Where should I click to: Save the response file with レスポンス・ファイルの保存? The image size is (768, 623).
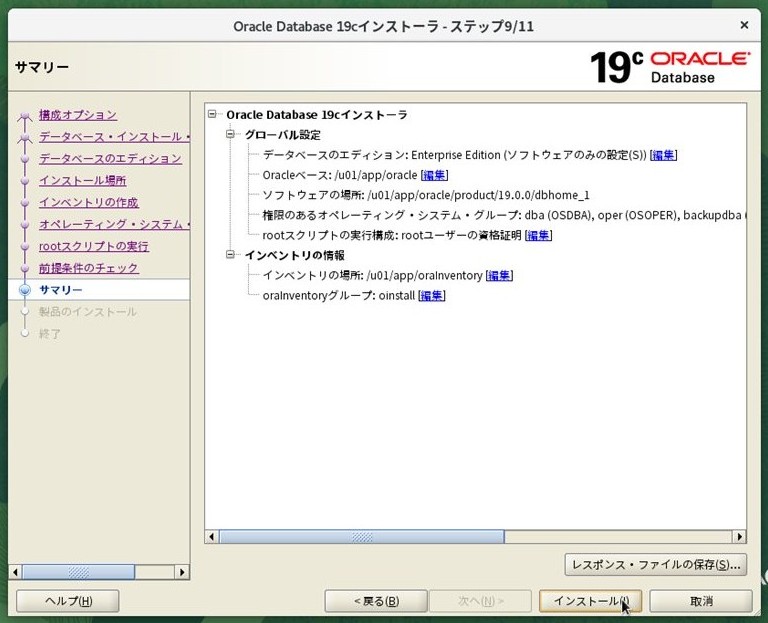656,565
